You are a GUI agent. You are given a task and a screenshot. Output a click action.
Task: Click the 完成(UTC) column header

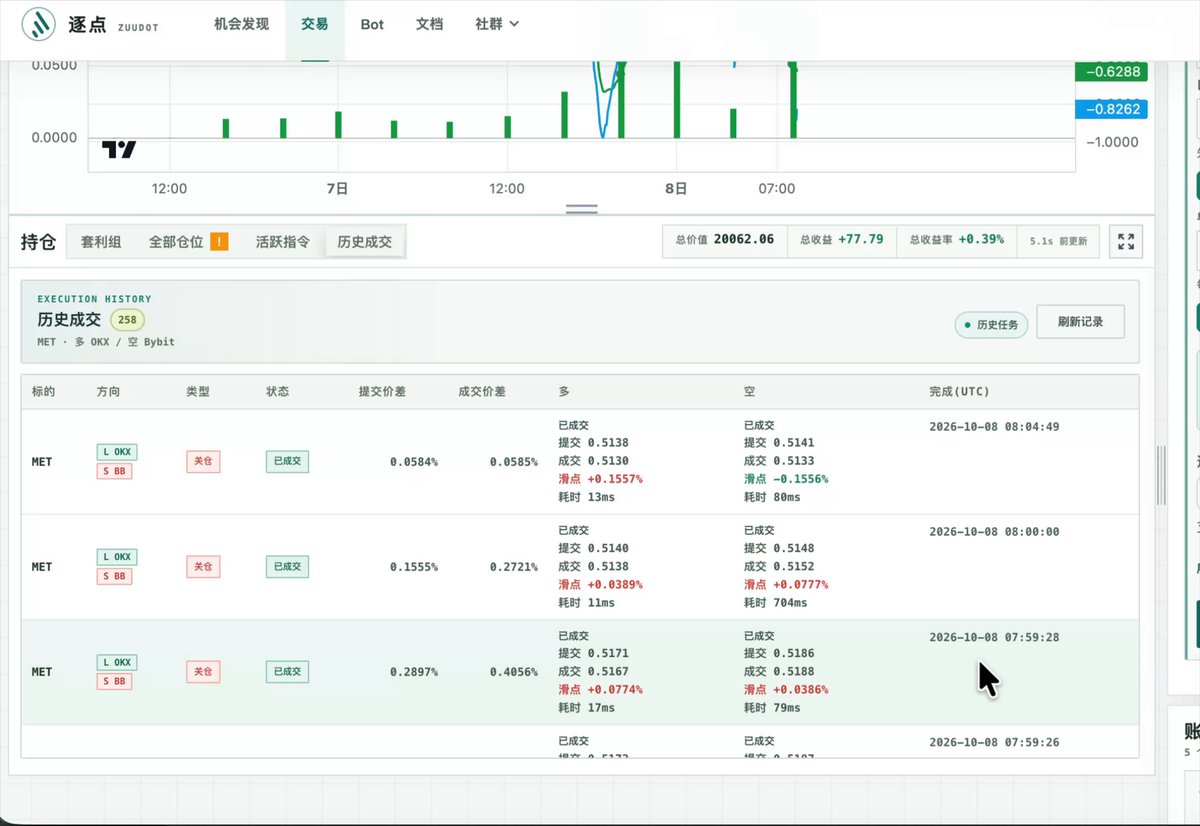959,392
